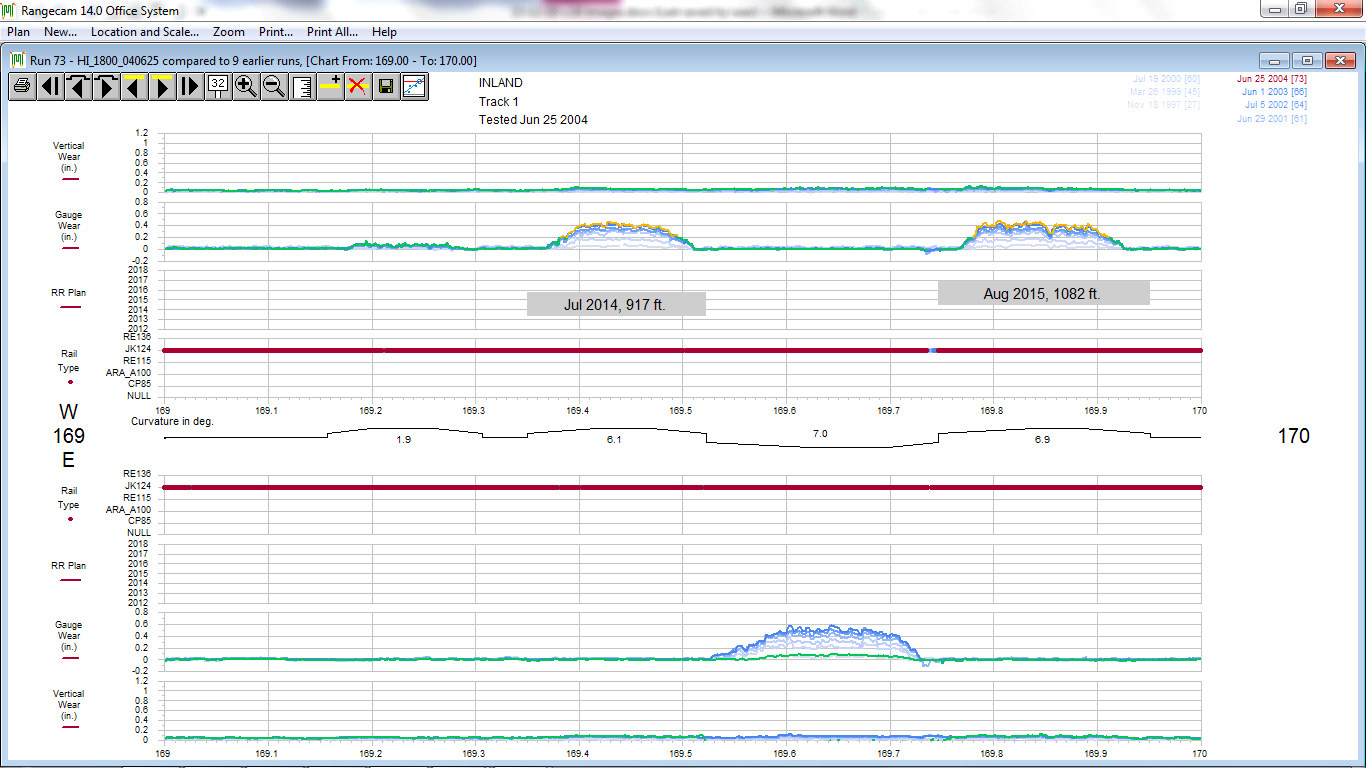
Task: Open the Plan menu
Action: click(x=18, y=32)
